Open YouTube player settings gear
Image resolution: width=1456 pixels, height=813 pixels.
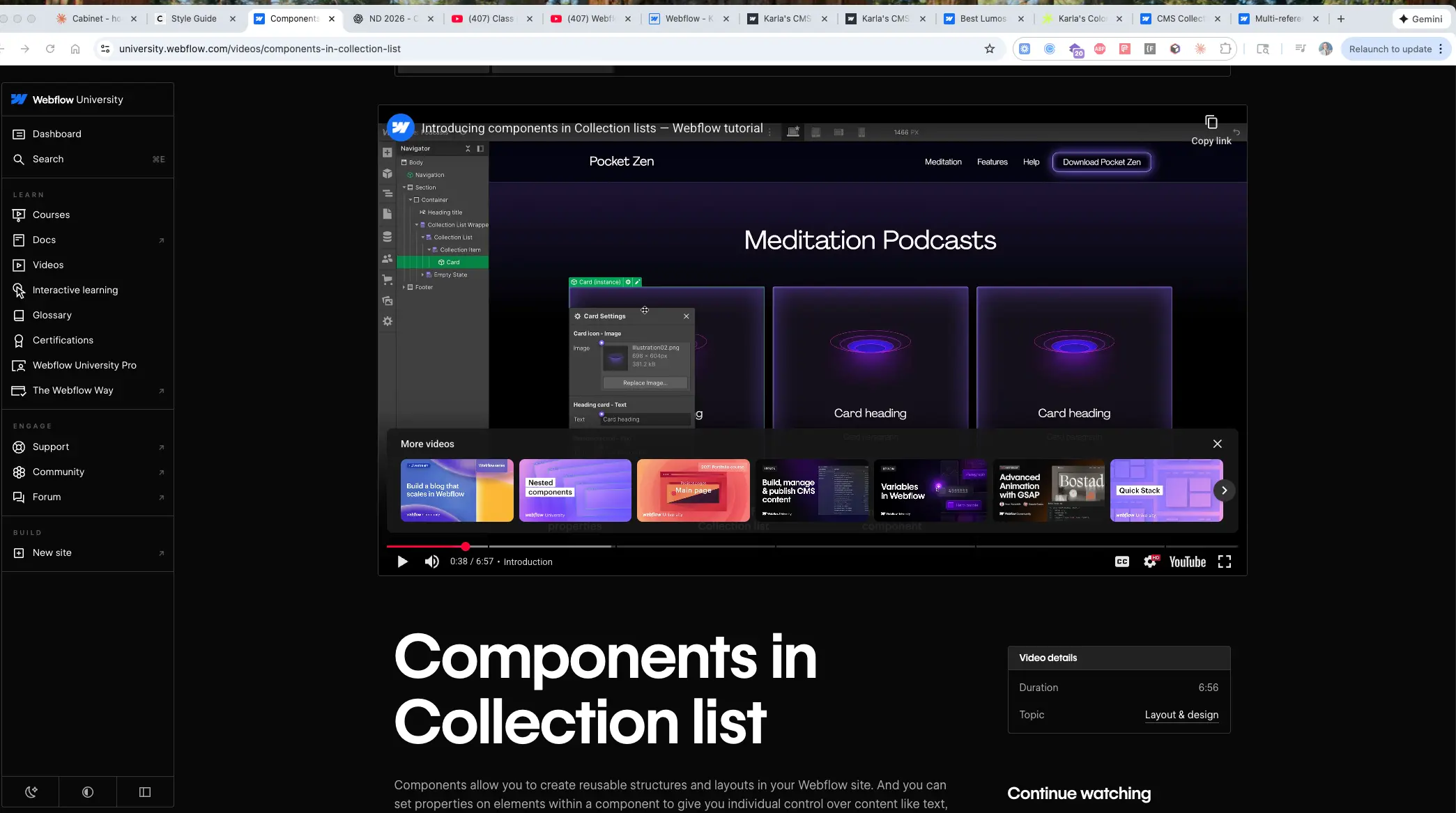click(x=1150, y=562)
